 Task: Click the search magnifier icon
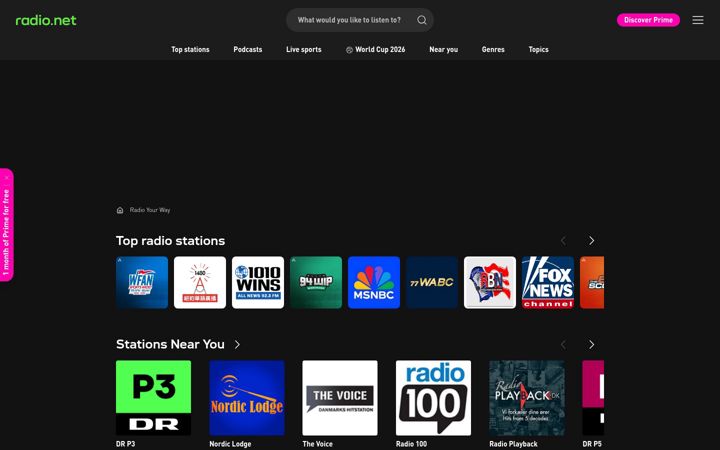[422, 20]
